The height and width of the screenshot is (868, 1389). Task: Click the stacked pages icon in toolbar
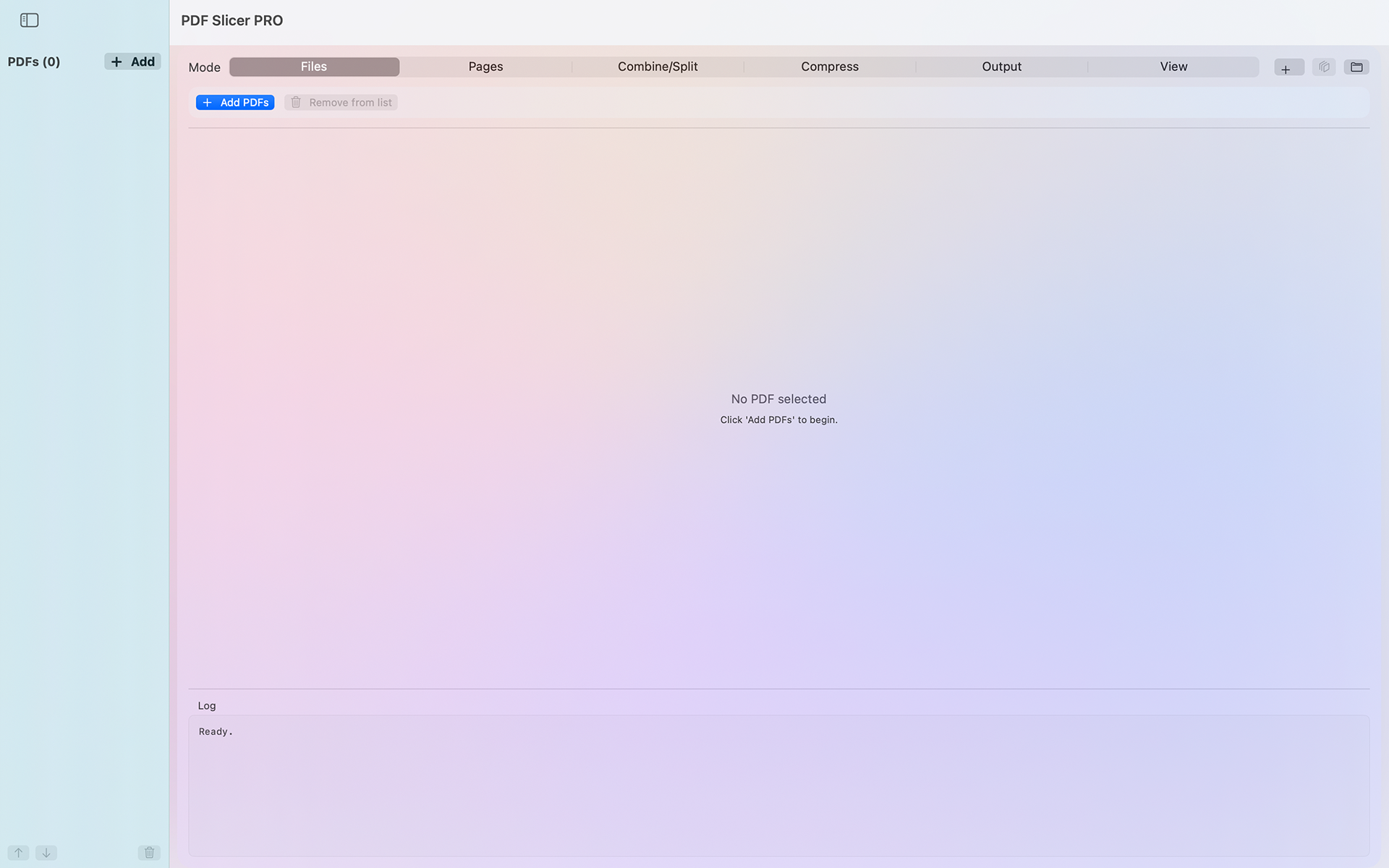click(x=1324, y=67)
